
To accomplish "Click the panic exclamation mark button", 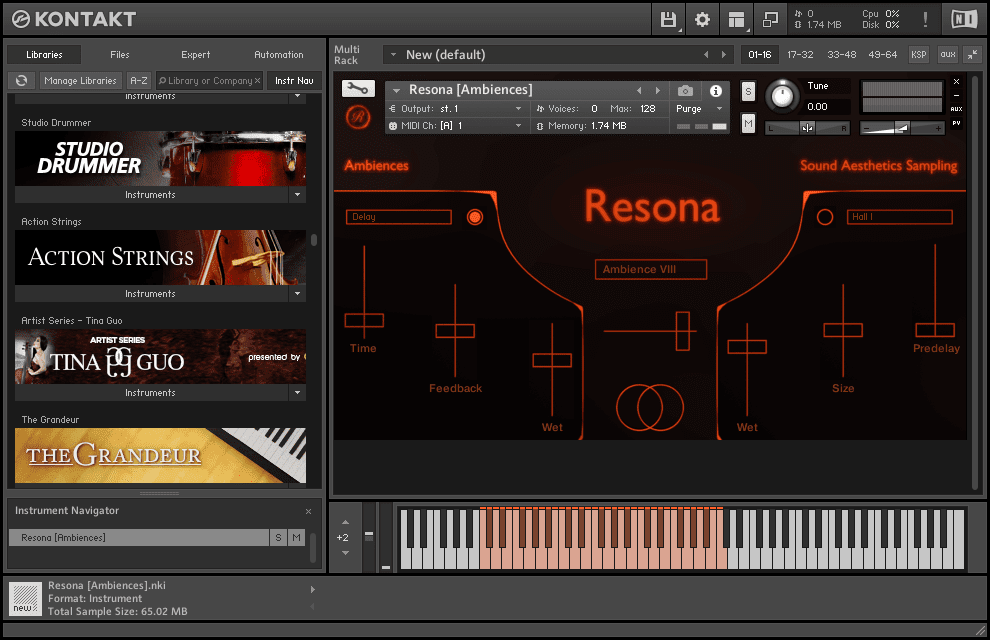I will [925, 20].
